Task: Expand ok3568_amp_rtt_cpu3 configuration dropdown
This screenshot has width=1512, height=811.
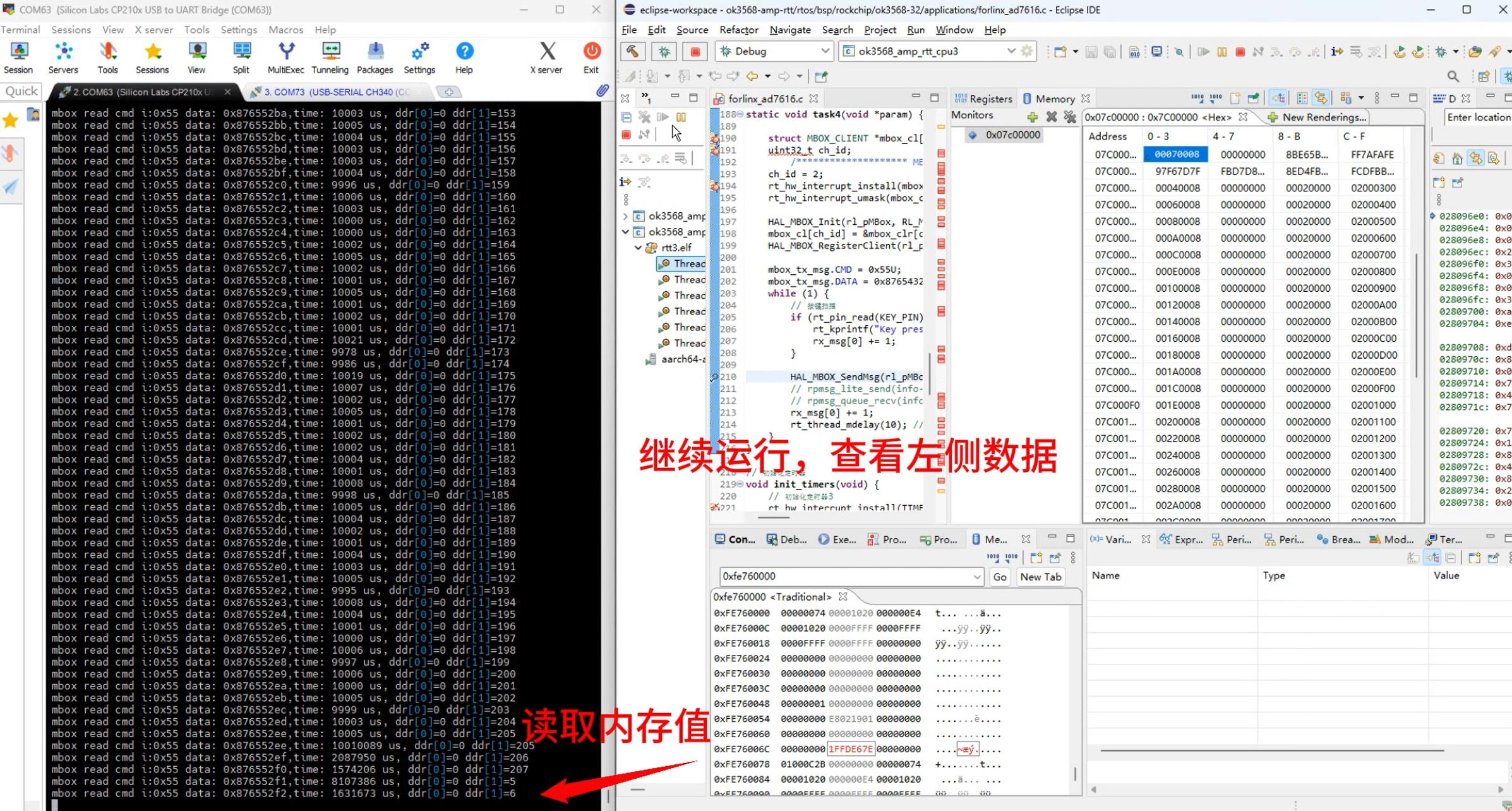Action: tap(1011, 51)
